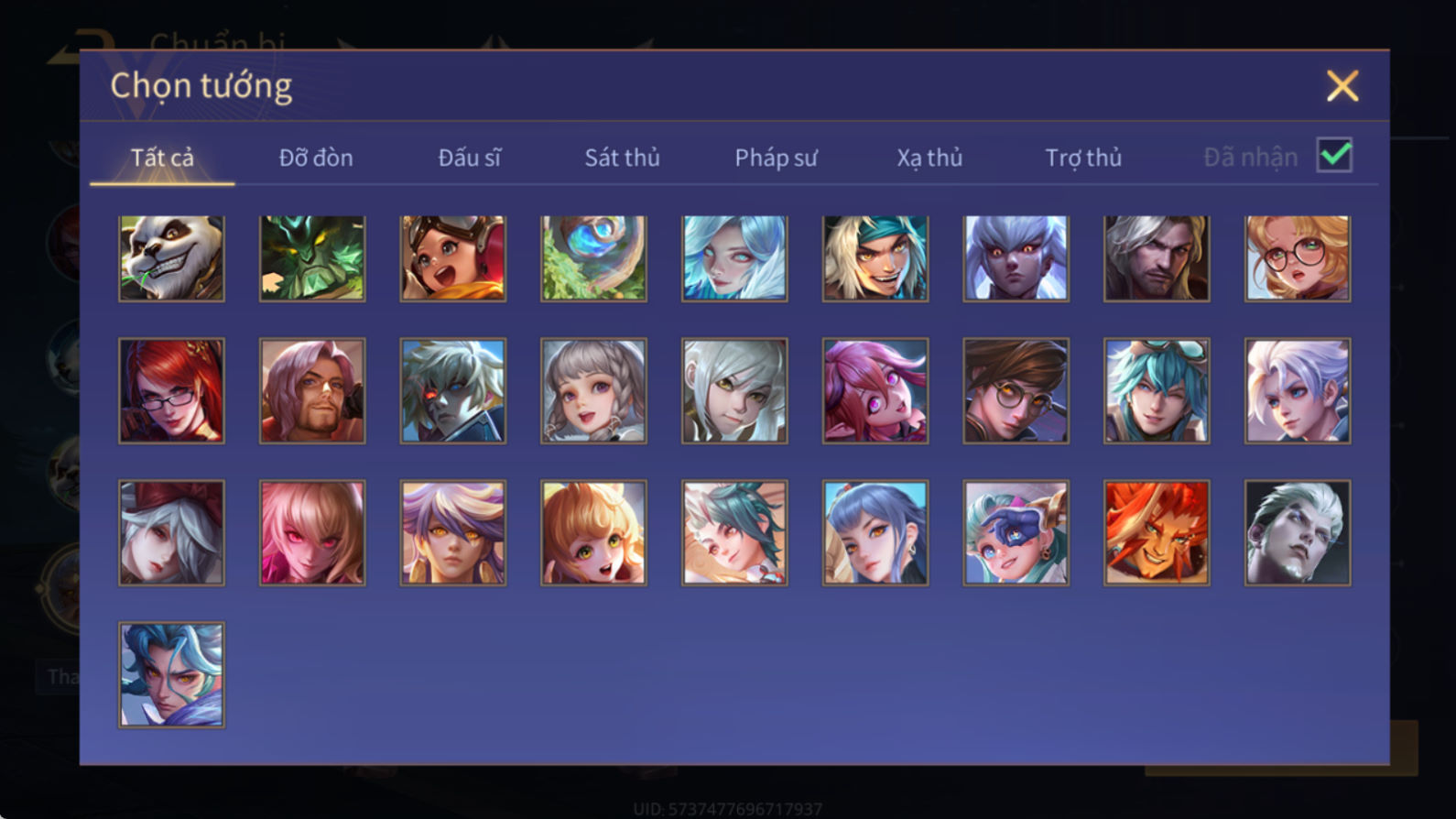This screenshot has width=1456, height=819.
Task: Choose the blue-haired hero in last row
Action: point(171,675)
